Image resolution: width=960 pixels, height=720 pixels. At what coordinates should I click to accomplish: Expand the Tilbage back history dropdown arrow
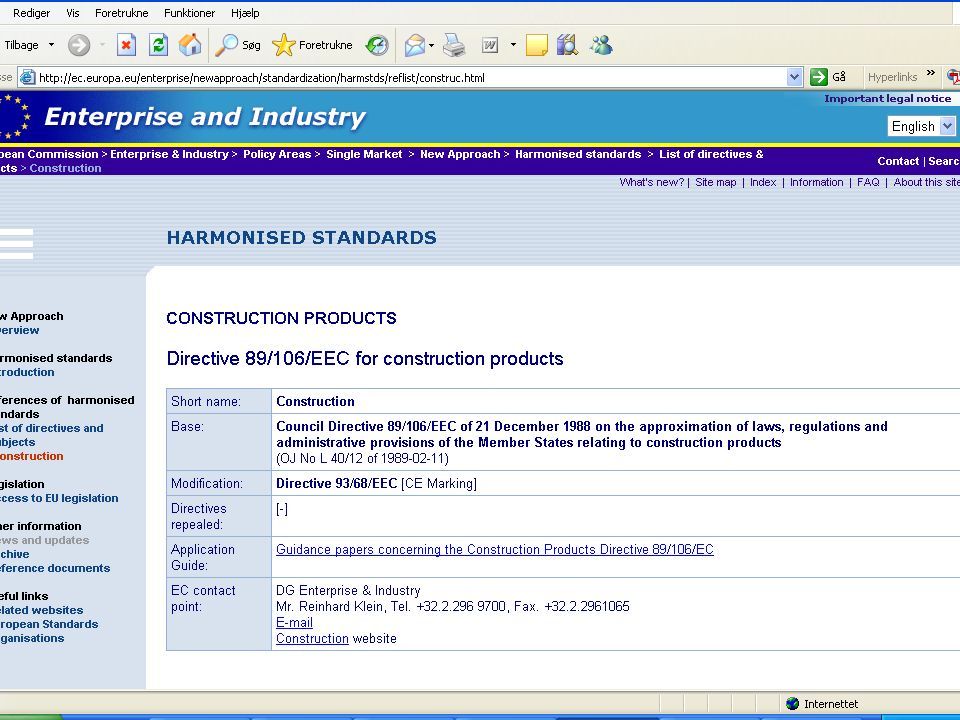pyautogui.click(x=51, y=45)
